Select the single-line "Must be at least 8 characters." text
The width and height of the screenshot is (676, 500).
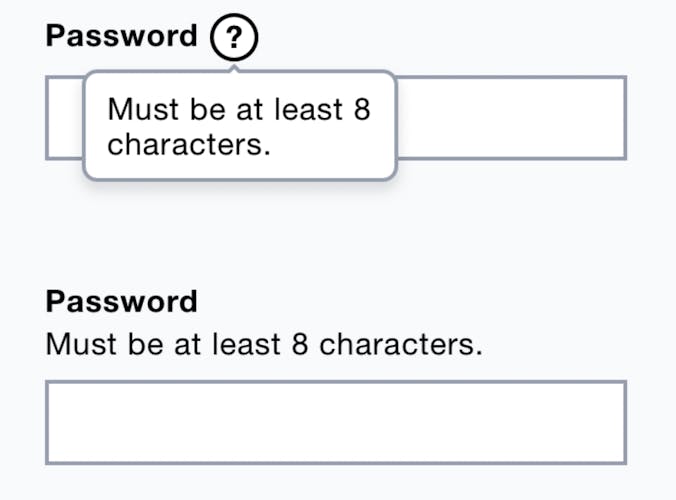click(x=264, y=344)
